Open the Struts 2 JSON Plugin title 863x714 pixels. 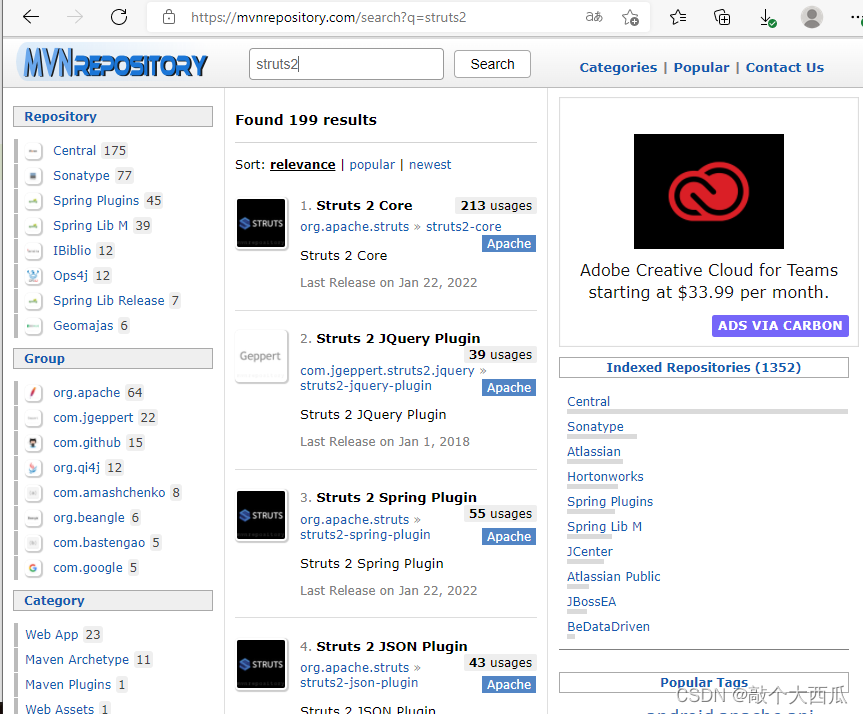(x=392, y=646)
